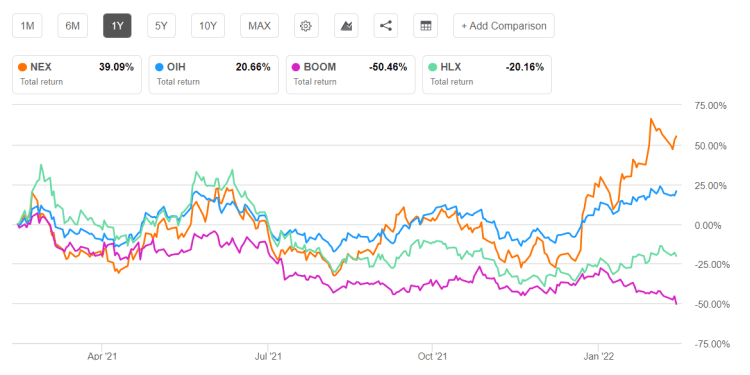
Task: Select the 1M time range
Action: coord(27,26)
